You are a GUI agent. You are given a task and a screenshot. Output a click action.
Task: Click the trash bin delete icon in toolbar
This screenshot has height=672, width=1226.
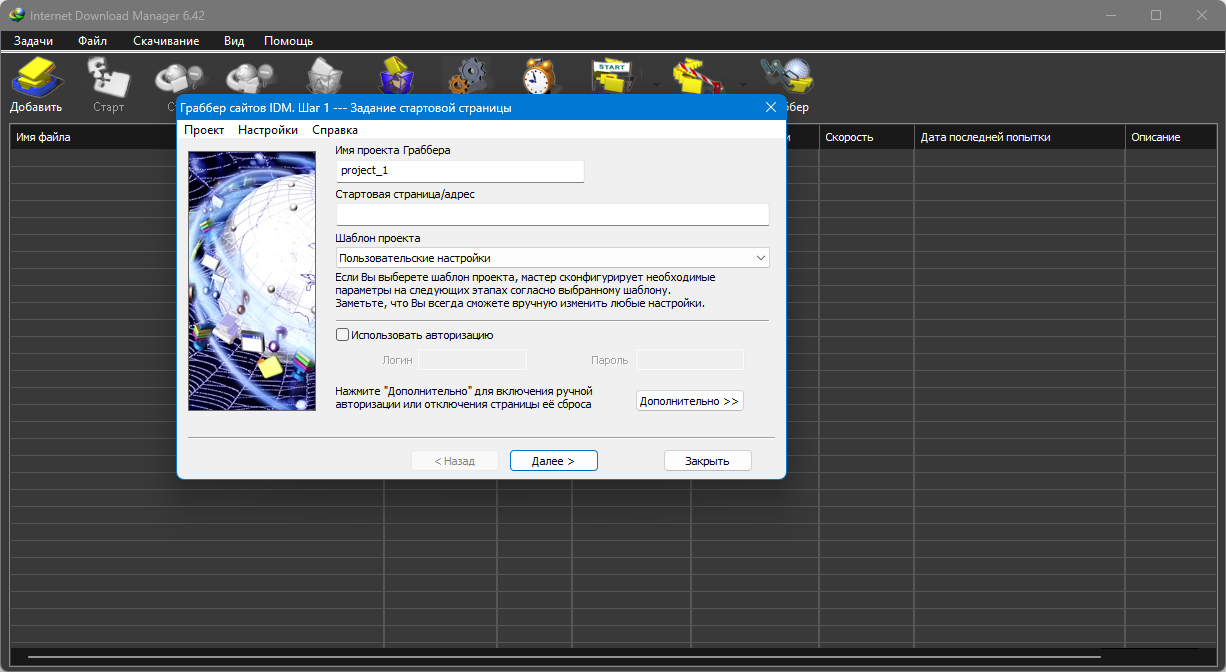[323, 76]
